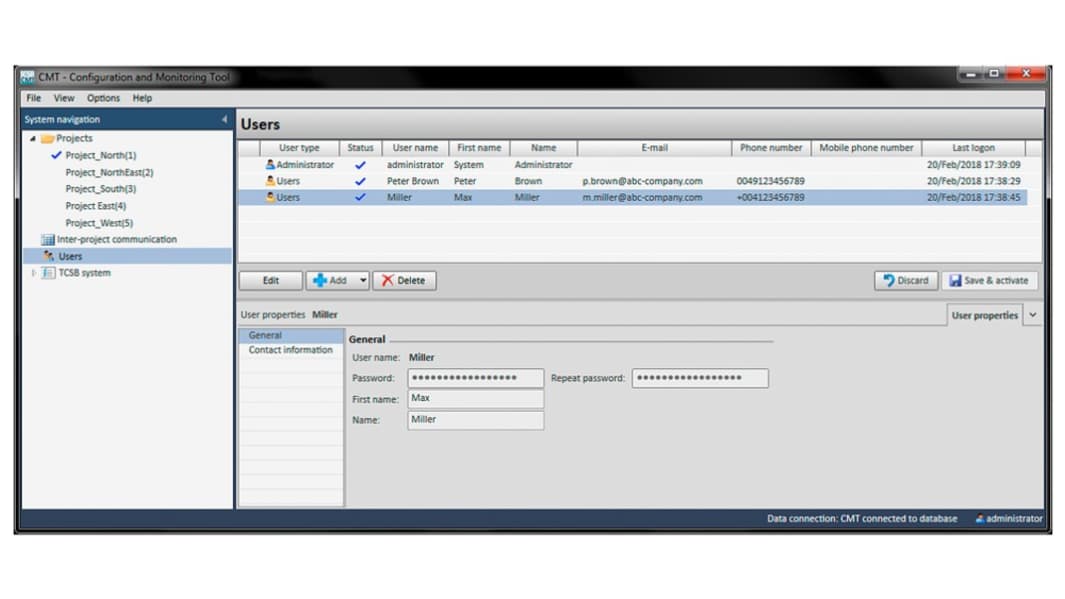
Task: Select TCSB system tree item
Action: [x=84, y=273]
